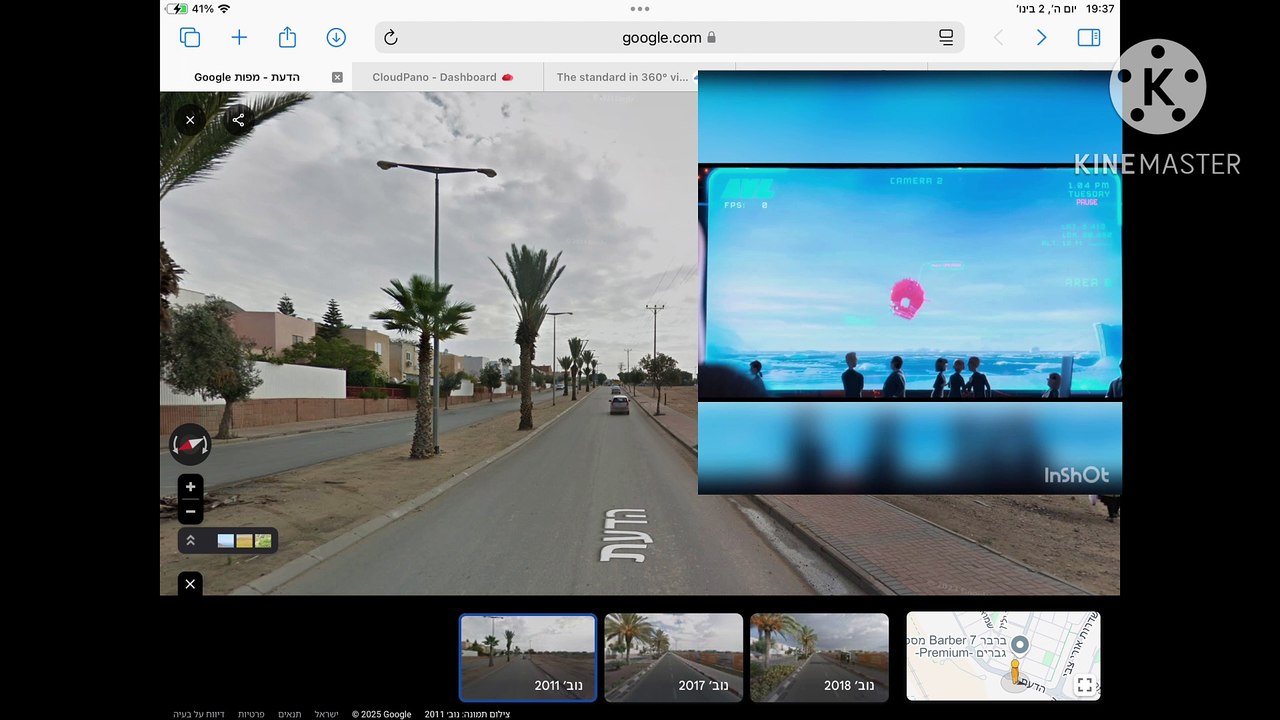Share this Street View location
This screenshot has height=720, width=1280.
[238, 120]
